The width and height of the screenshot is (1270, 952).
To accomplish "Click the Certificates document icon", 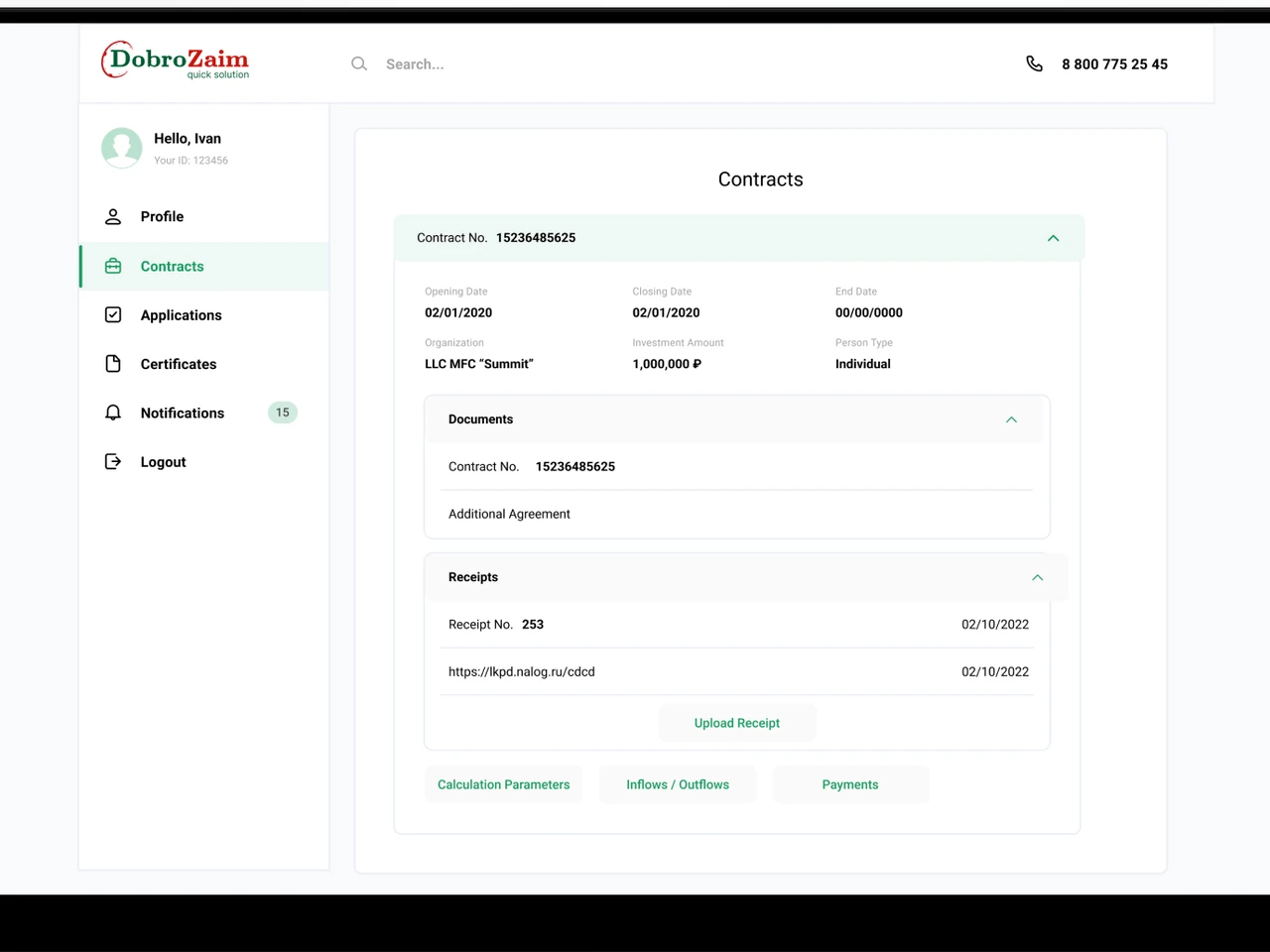I will 113,364.
